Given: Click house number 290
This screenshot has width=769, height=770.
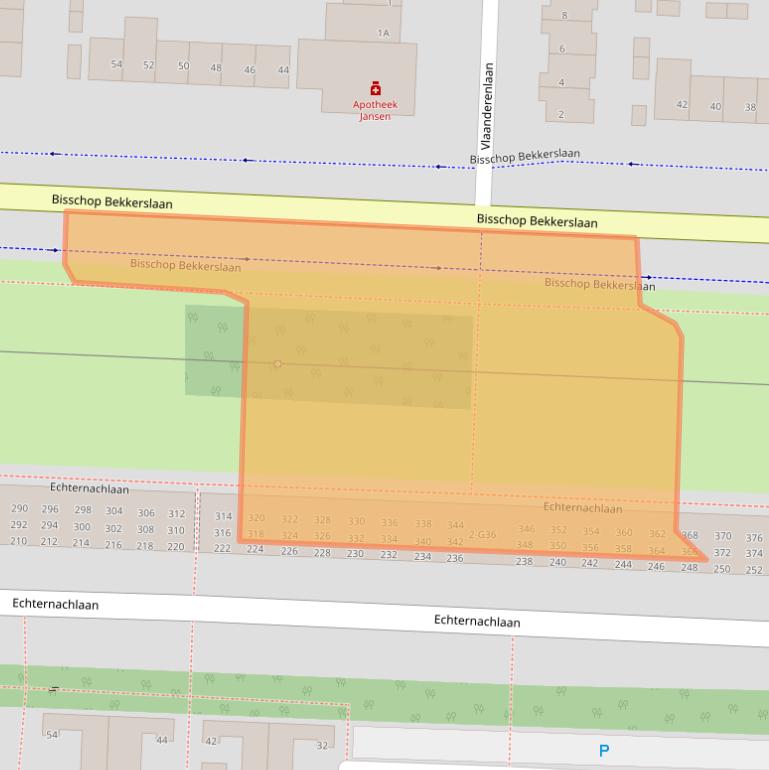Looking at the screenshot, I should 19,509.
